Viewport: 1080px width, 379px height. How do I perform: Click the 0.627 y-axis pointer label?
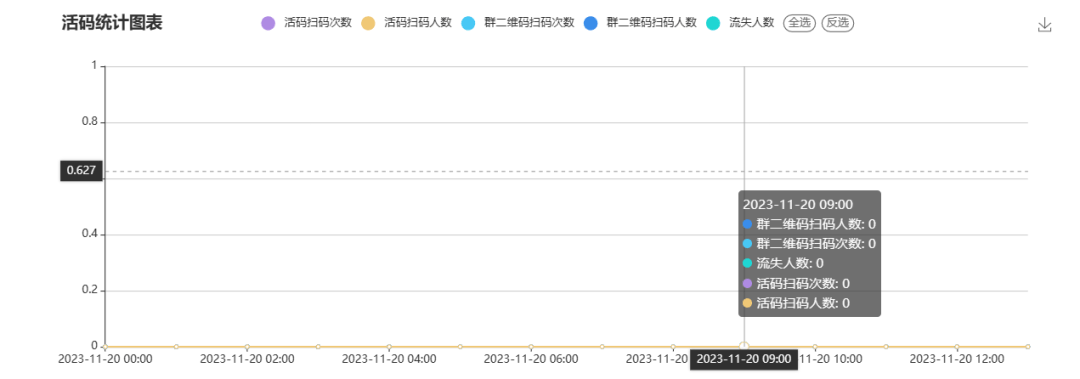click(x=81, y=170)
